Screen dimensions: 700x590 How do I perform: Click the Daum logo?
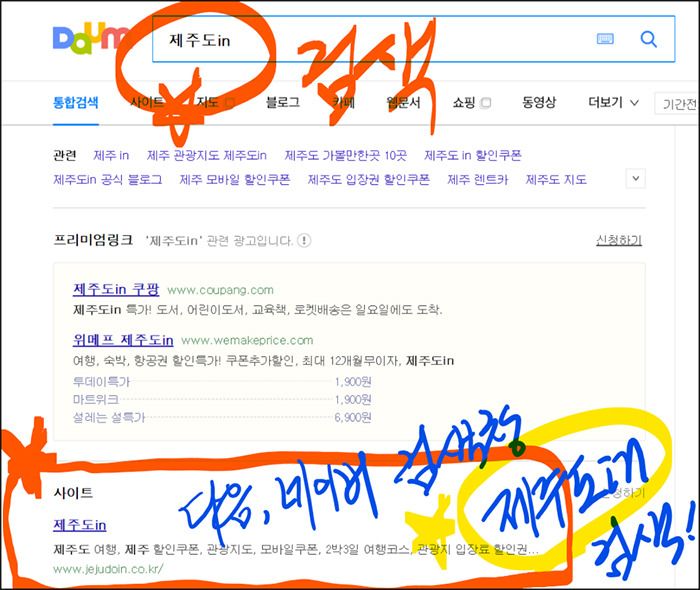click(91, 38)
